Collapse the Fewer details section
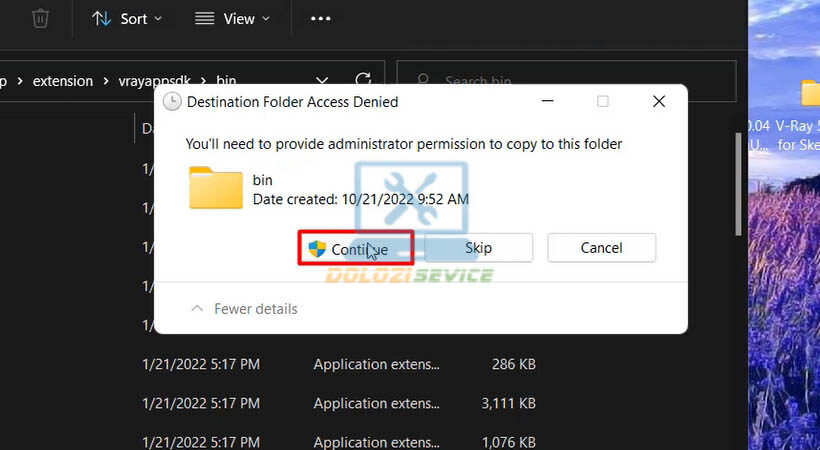This screenshot has height=450, width=820. pos(245,309)
